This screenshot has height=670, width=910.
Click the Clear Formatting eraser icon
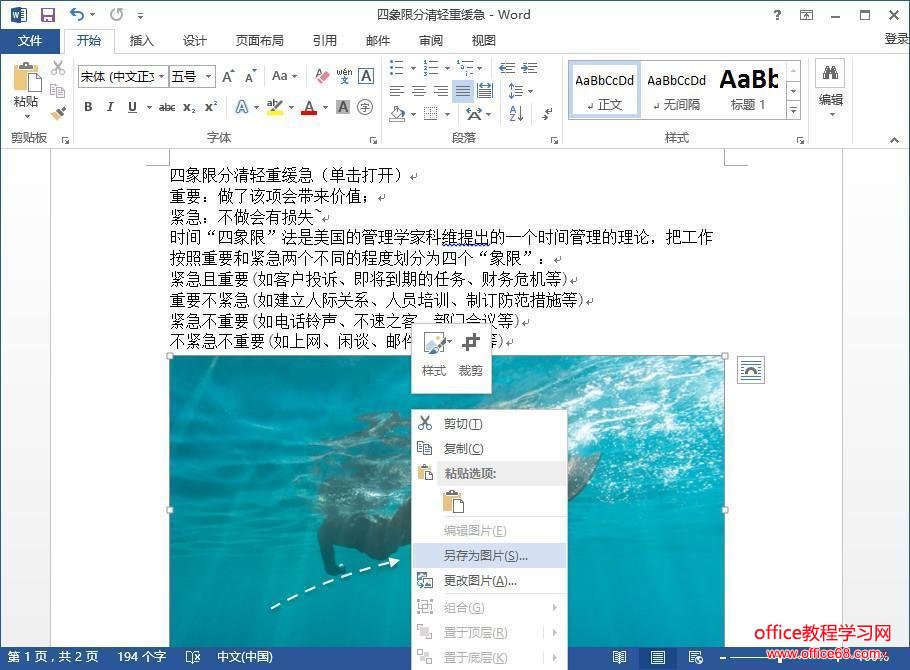coord(322,76)
